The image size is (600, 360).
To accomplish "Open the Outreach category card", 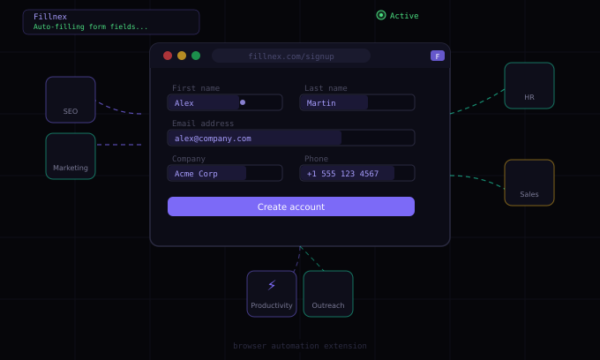I will [328, 294].
